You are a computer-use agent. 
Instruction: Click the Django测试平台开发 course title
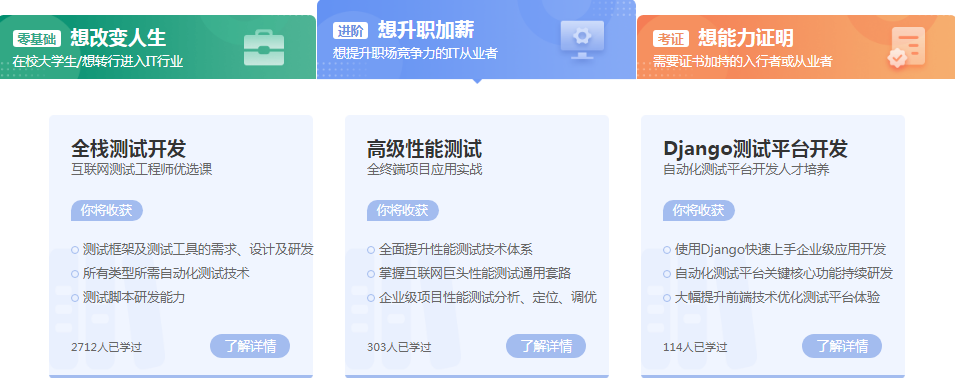coord(755,149)
